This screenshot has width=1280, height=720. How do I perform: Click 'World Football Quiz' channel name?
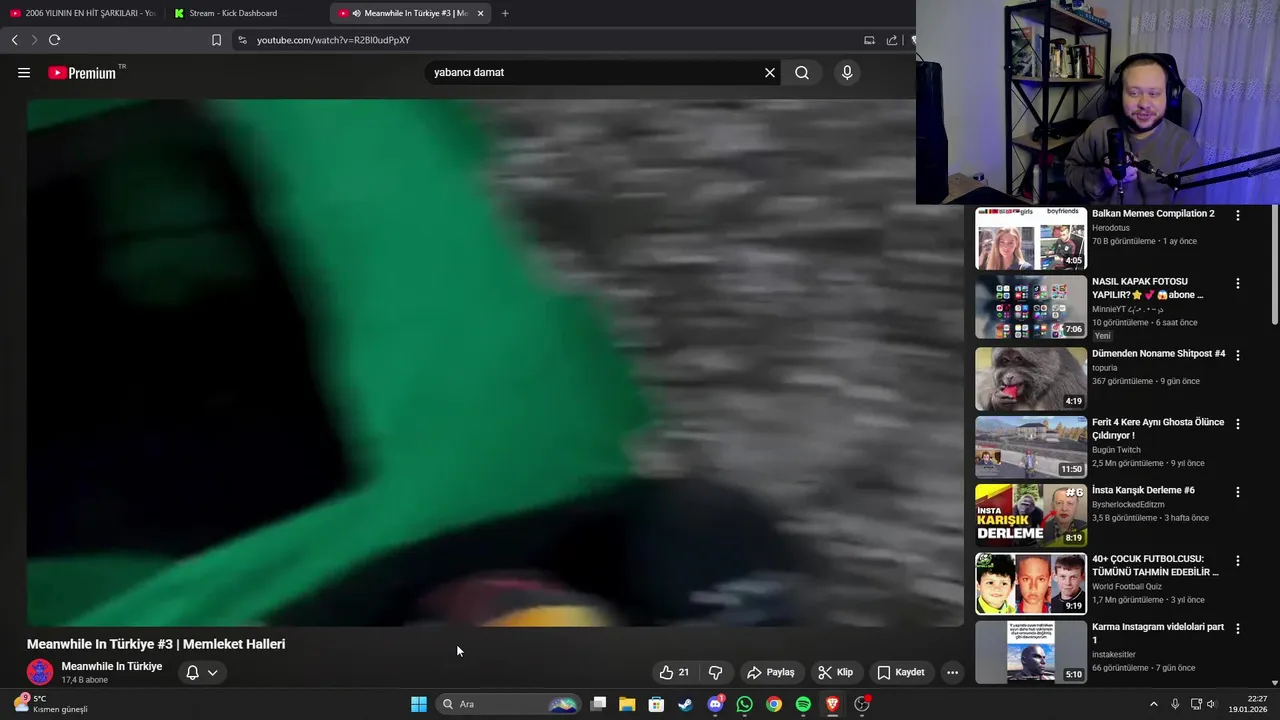point(1128,586)
